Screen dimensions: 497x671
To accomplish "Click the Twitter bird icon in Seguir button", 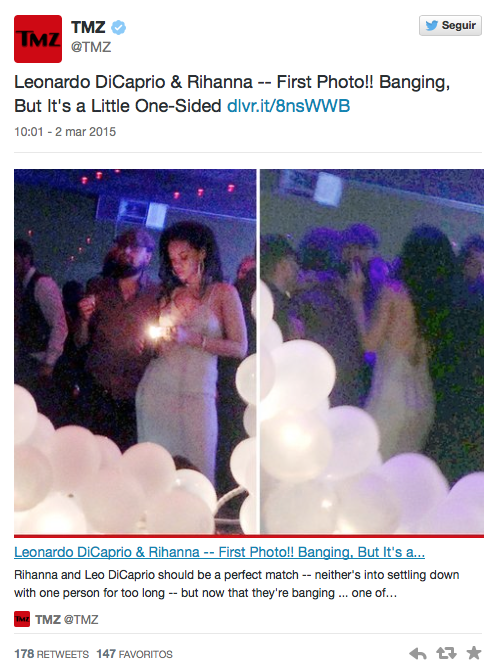I will 432,26.
